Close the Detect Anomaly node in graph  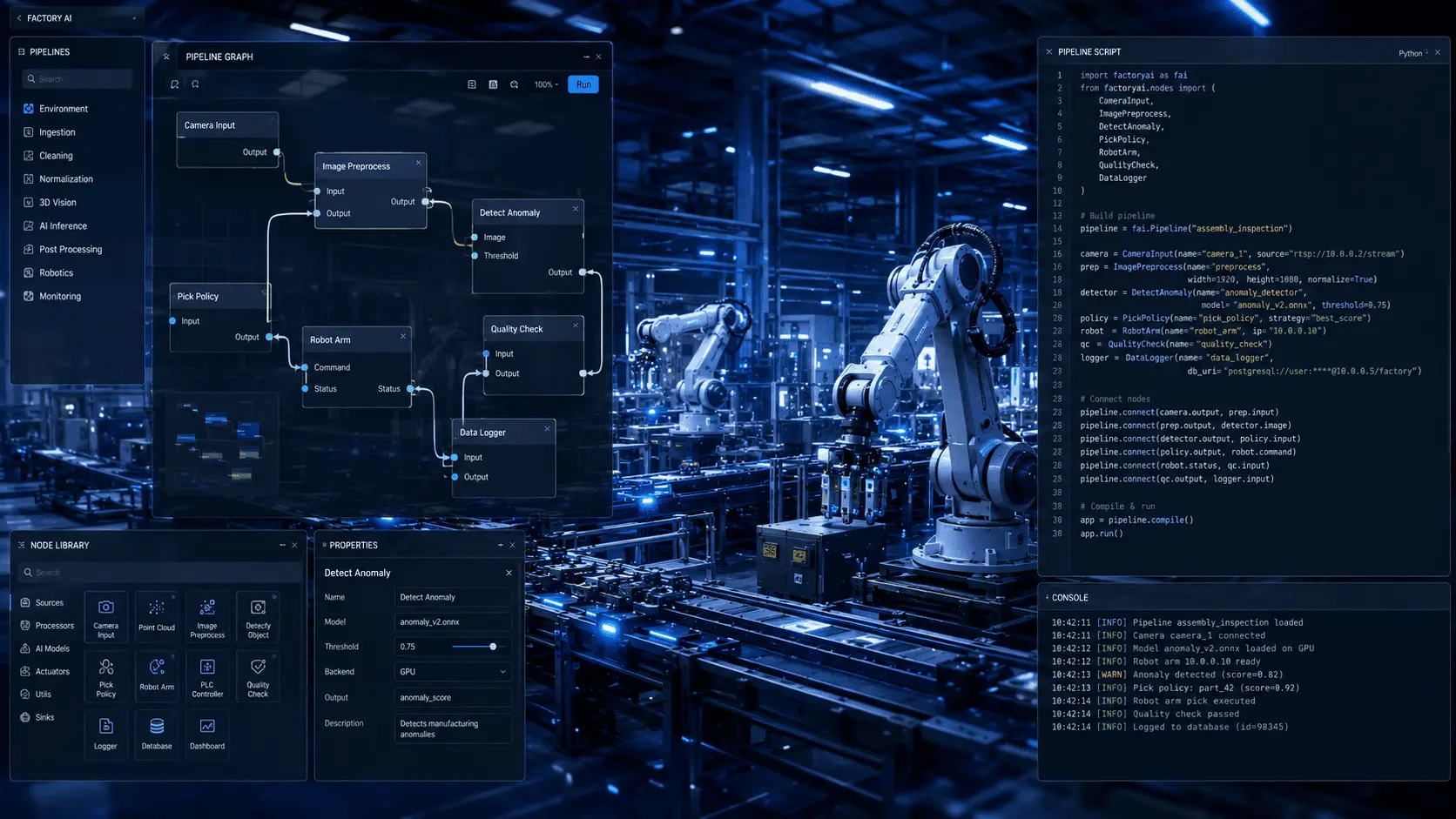576,209
